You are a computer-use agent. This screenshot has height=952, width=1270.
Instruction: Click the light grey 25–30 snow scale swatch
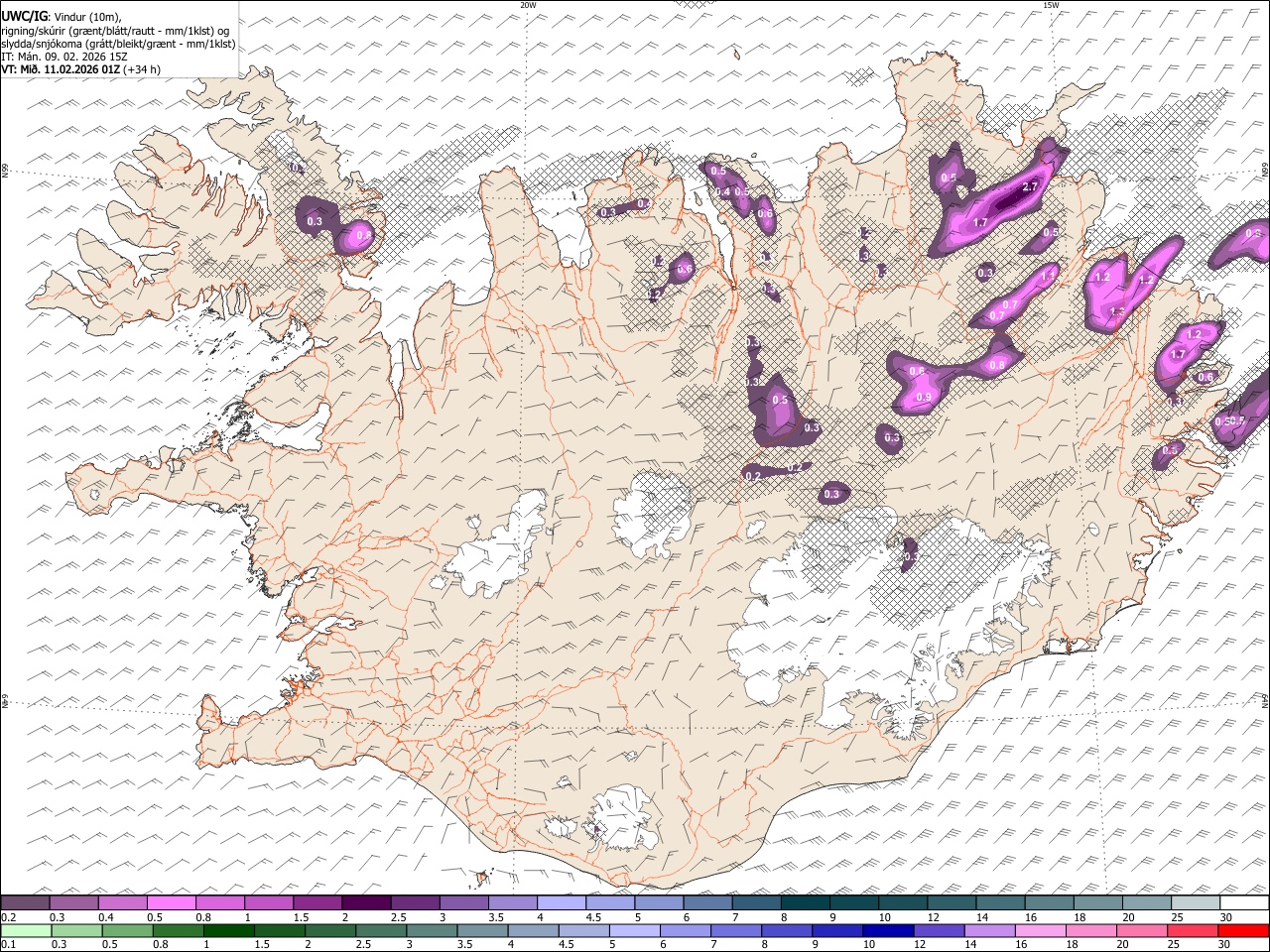coord(1197,902)
